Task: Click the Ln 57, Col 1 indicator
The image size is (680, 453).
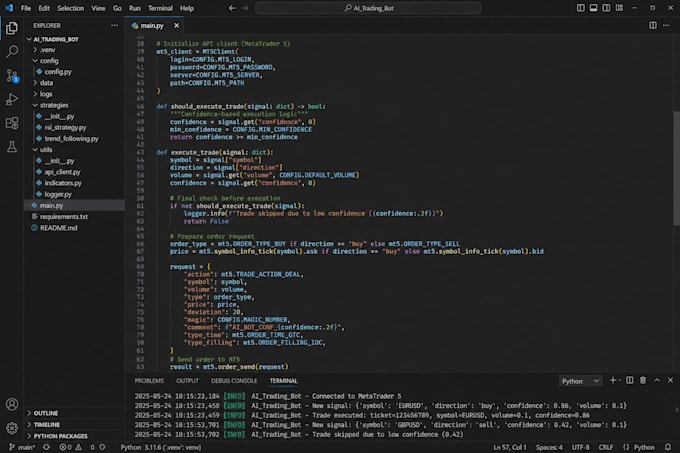Action: click(x=510, y=447)
